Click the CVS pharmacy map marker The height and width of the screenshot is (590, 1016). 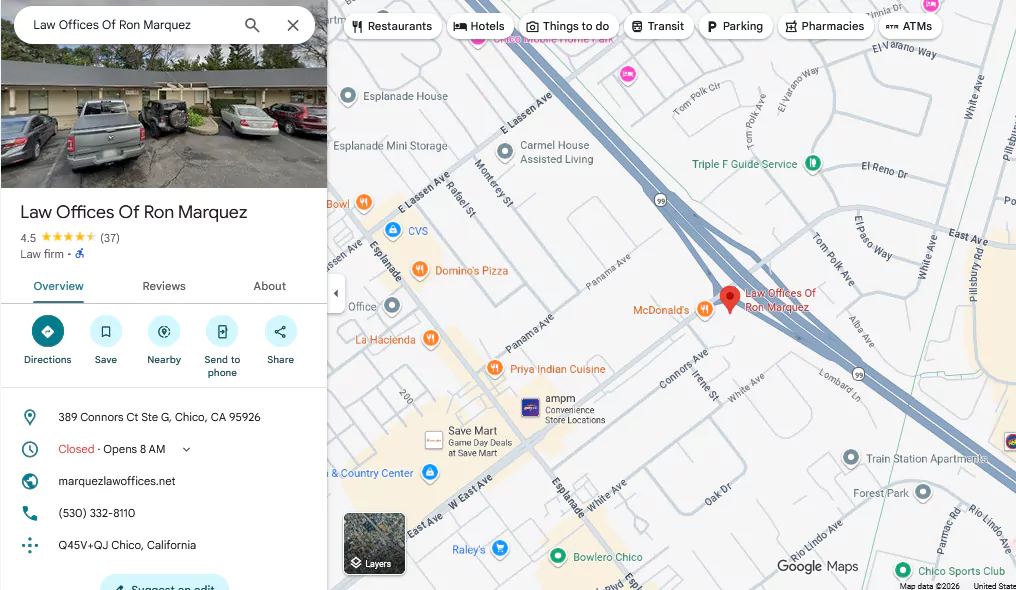(393, 230)
